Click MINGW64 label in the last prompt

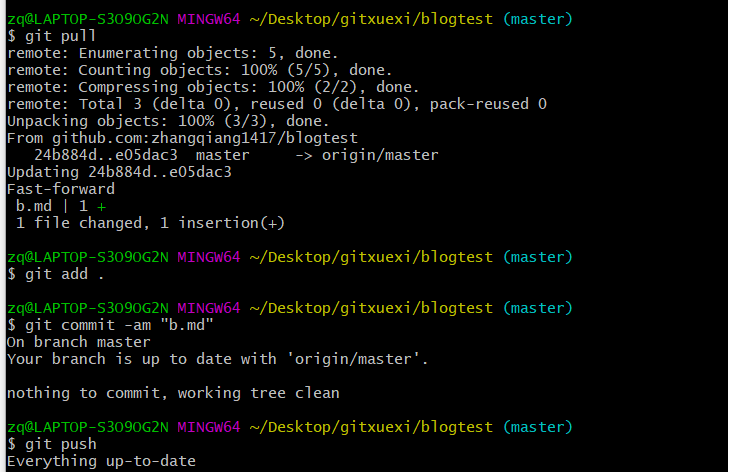point(208,427)
